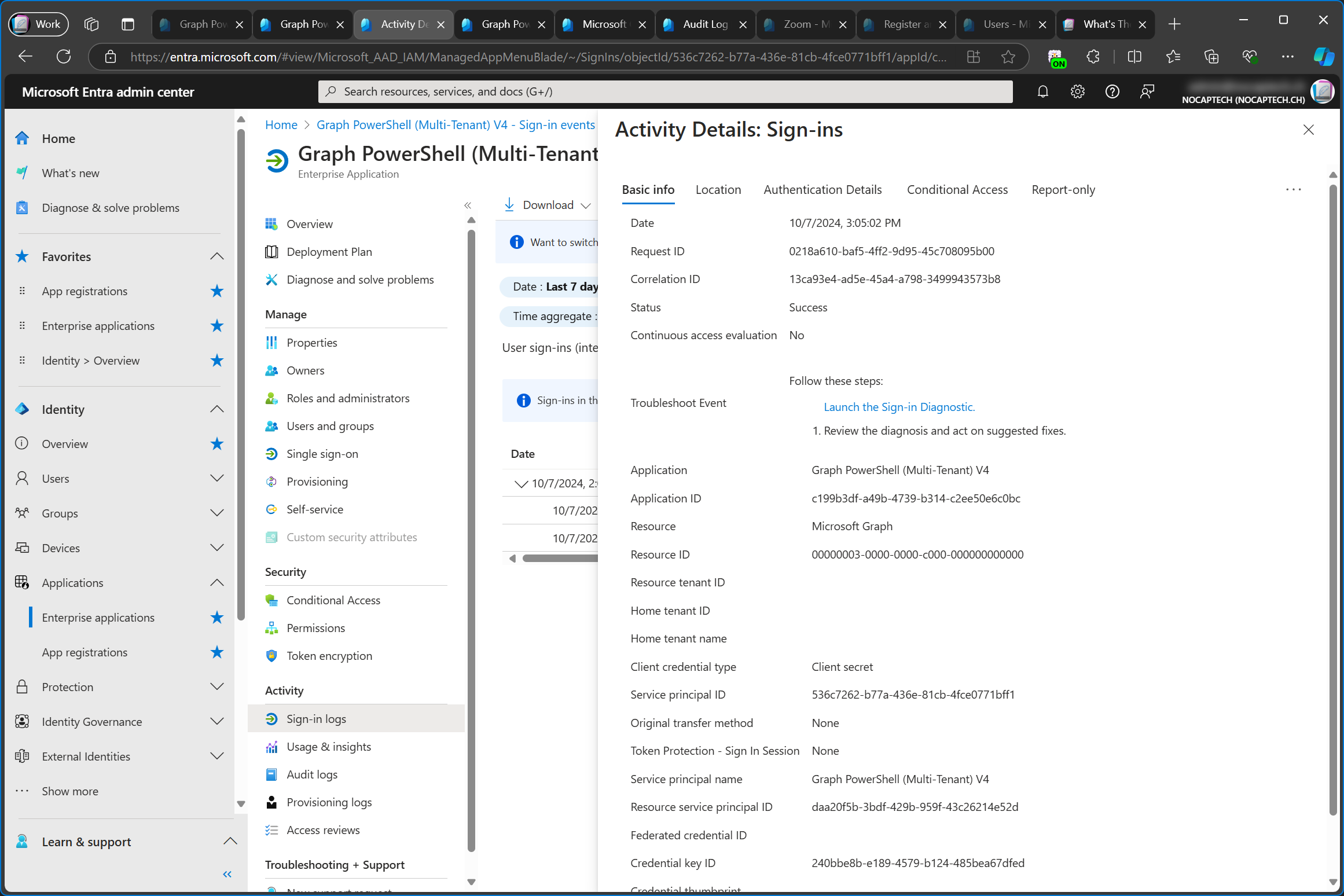Open the Properties menu item
1344x896 pixels.
click(x=311, y=343)
